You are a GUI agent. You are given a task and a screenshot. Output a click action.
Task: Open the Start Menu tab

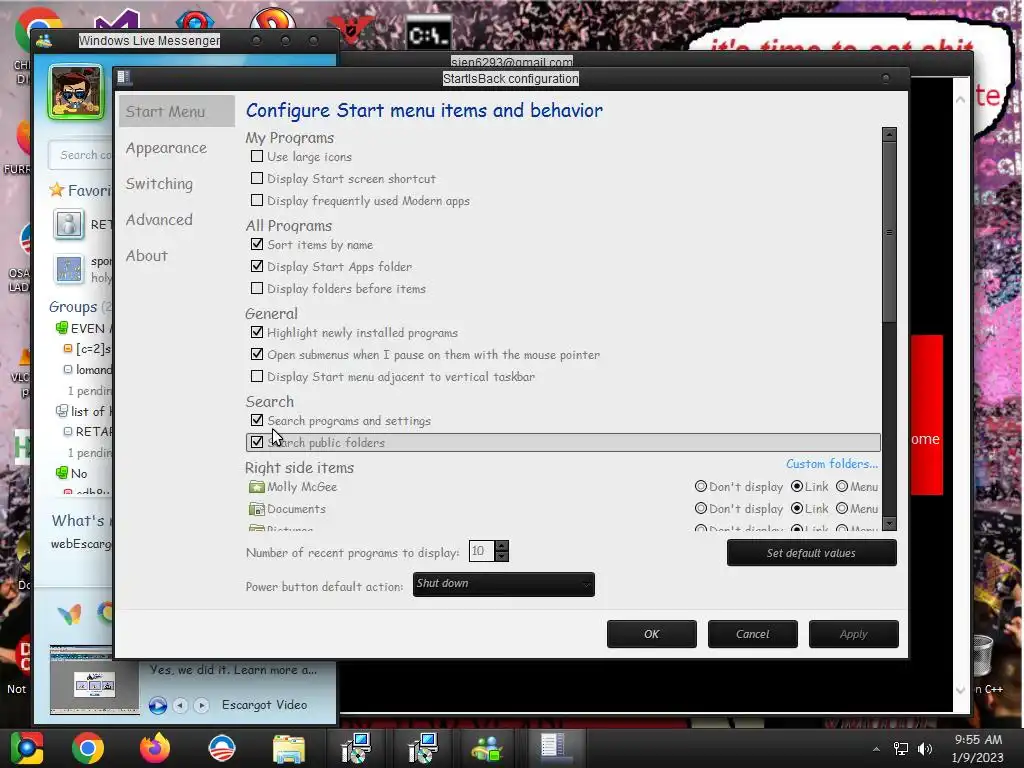click(176, 112)
